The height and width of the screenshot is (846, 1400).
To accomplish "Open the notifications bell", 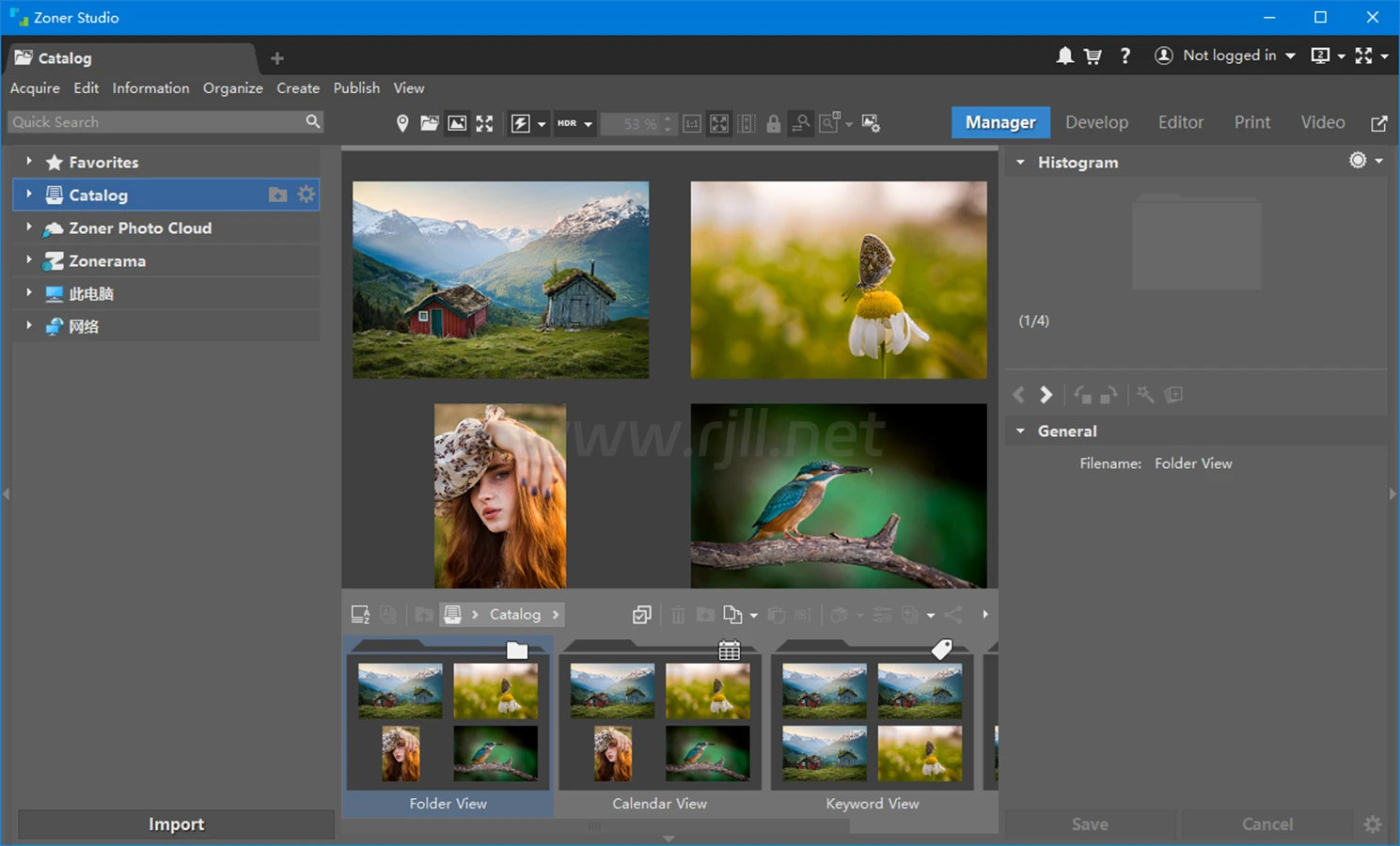I will tap(1064, 56).
